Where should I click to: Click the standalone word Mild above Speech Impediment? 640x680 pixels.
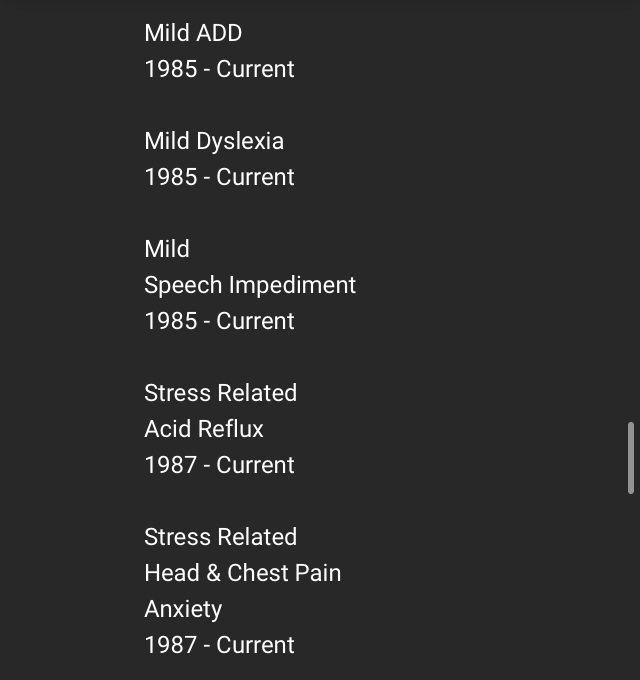click(x=167, y=249)
